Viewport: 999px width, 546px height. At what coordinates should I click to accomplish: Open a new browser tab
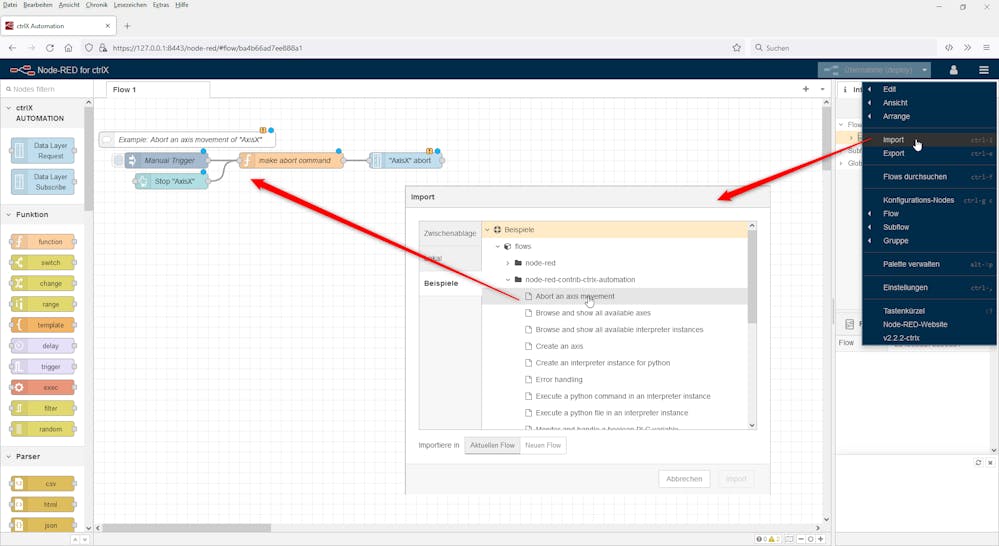coord(127,26)
